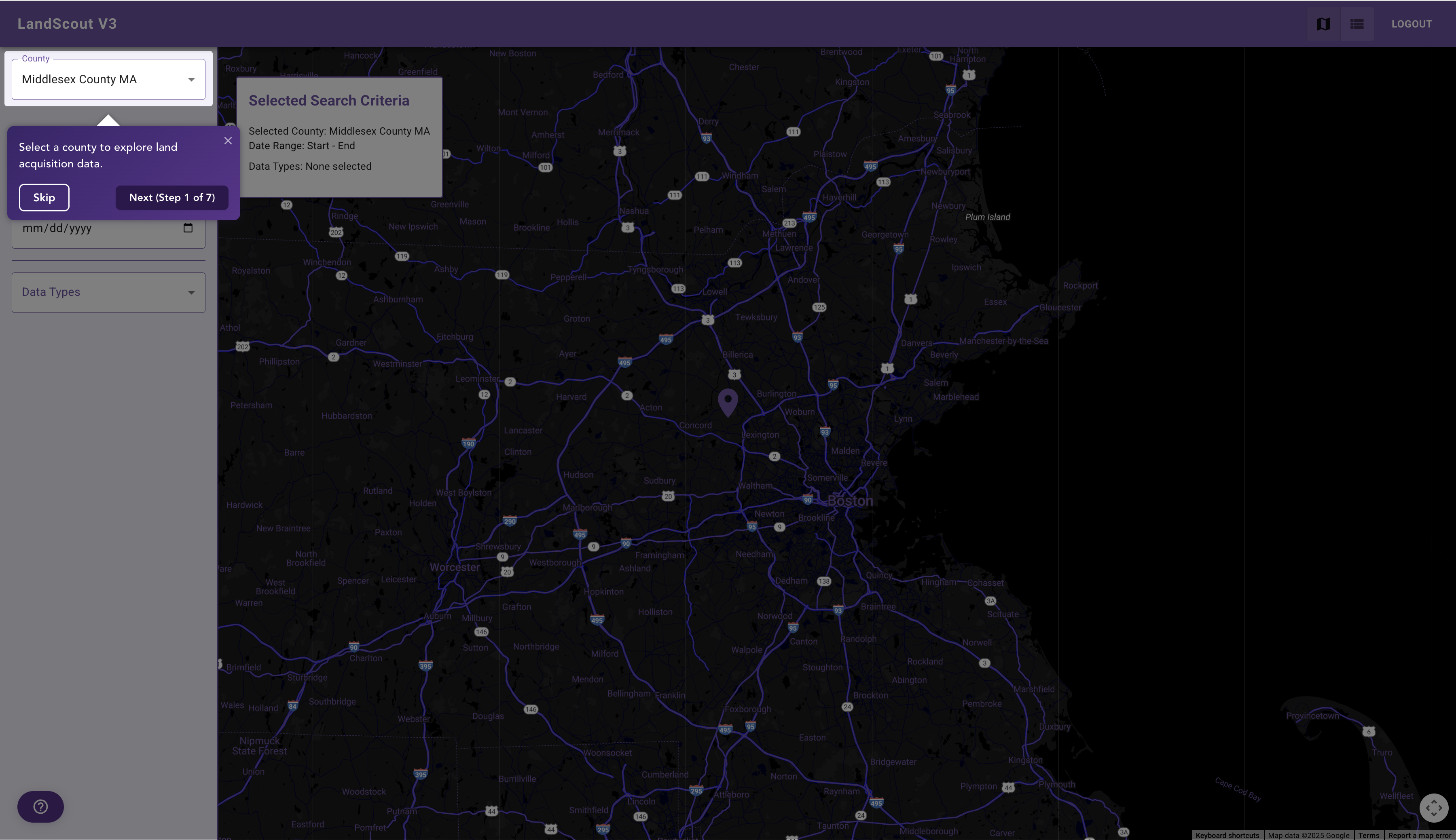Image resolution: width=1456 pixels, height=840 pixels.
Task: Open Keyboard shortcuts on the map
Action: click(1227, 835)
